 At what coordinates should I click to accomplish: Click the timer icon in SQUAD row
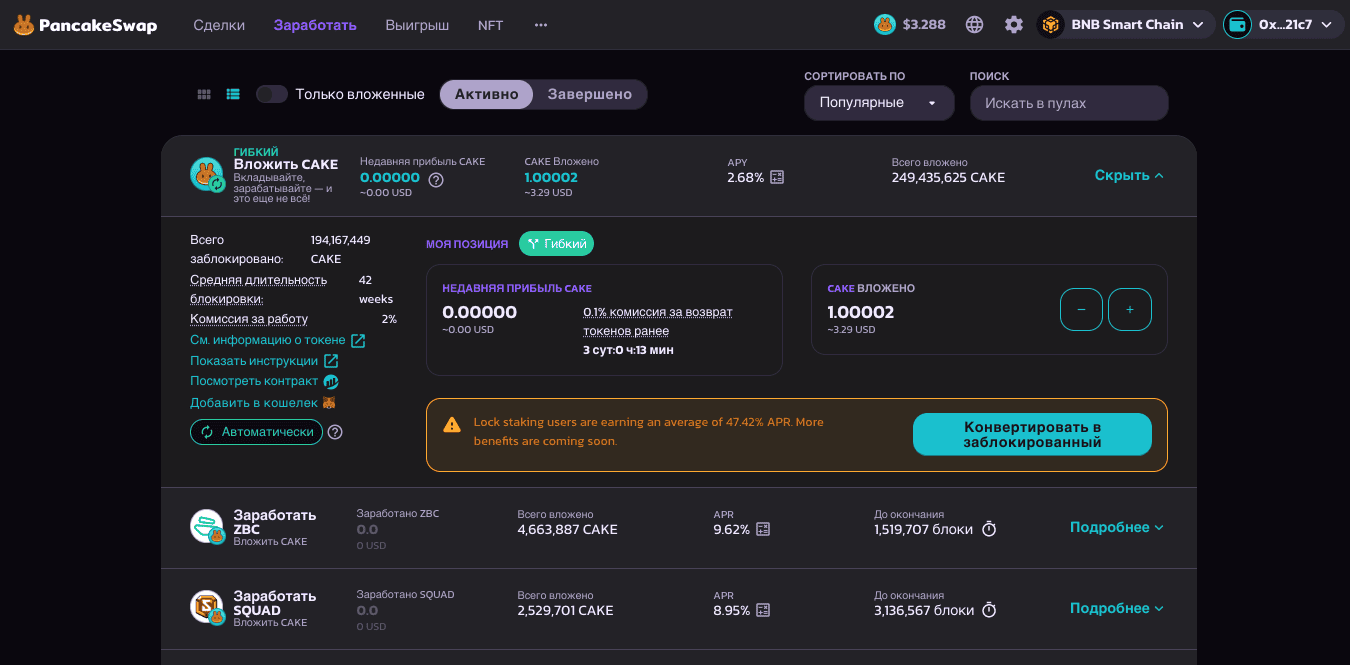coord(989,610)
